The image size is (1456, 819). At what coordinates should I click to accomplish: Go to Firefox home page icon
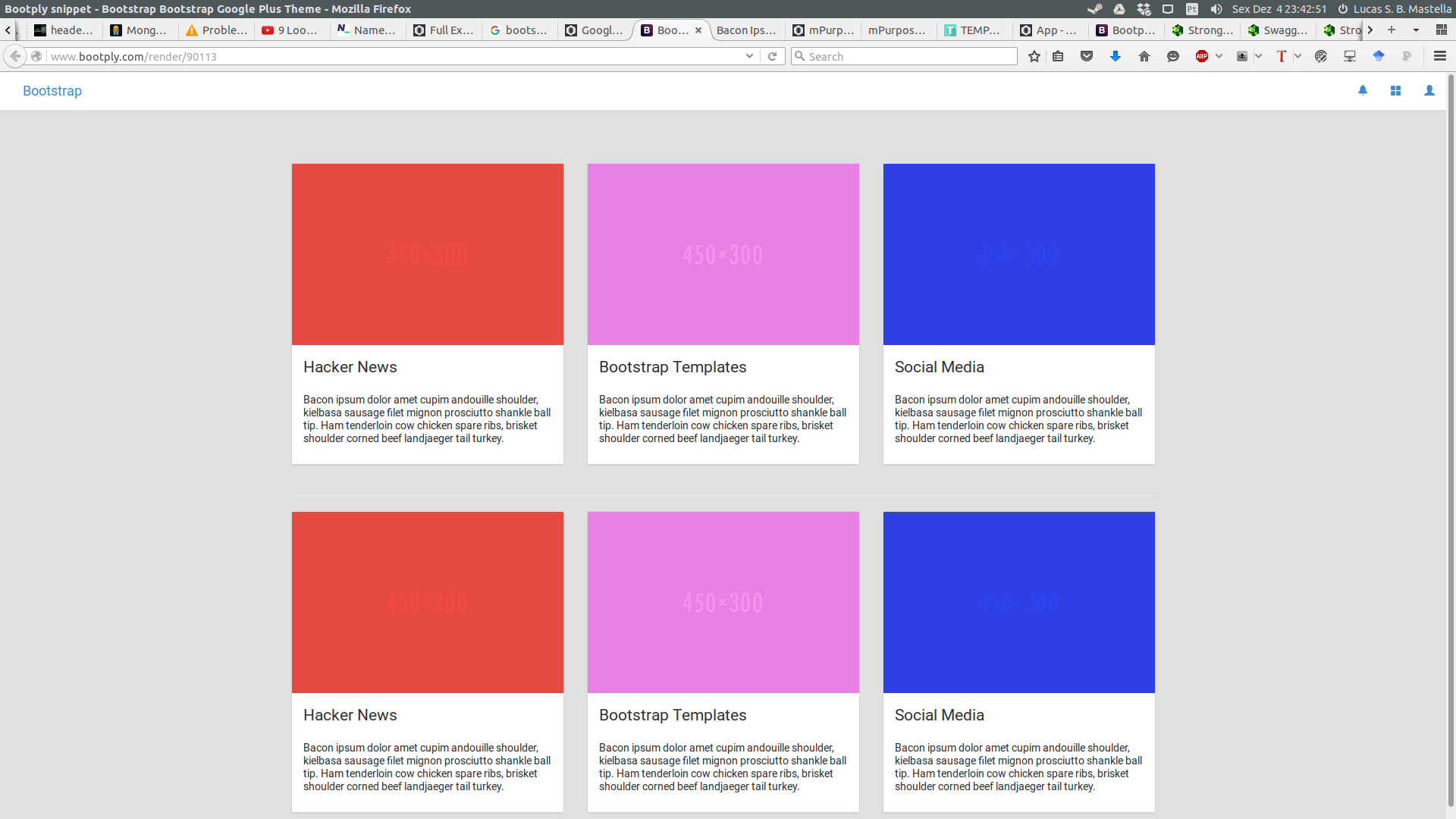pyautogui.click(x=1144, y=56)
